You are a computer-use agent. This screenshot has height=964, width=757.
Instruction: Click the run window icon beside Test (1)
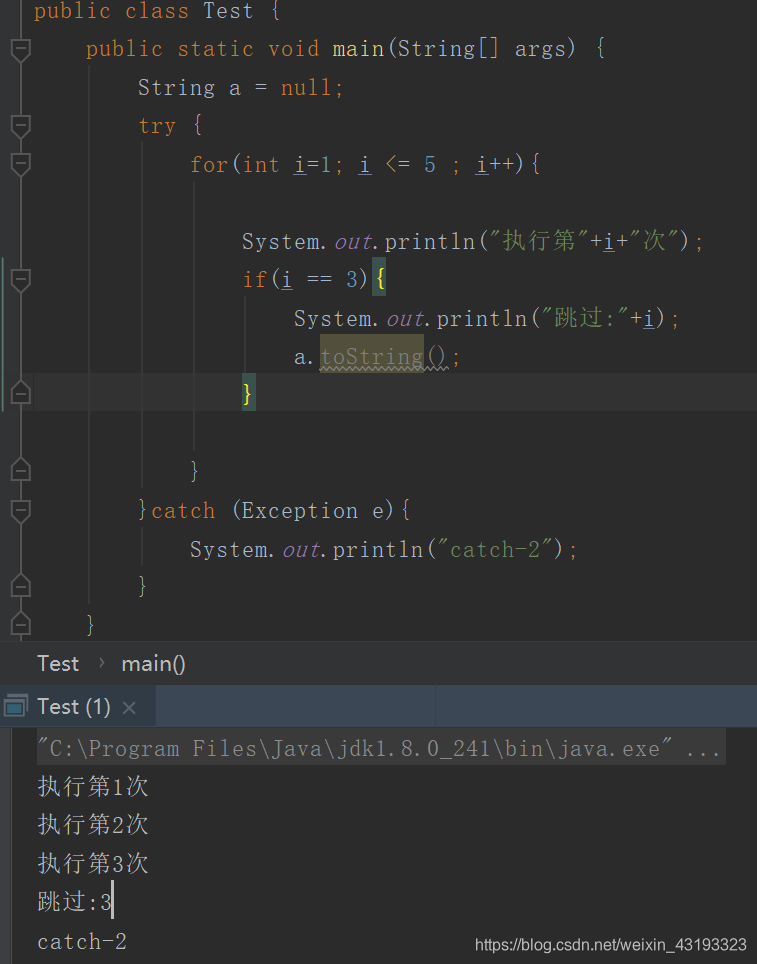pos(15,706)
